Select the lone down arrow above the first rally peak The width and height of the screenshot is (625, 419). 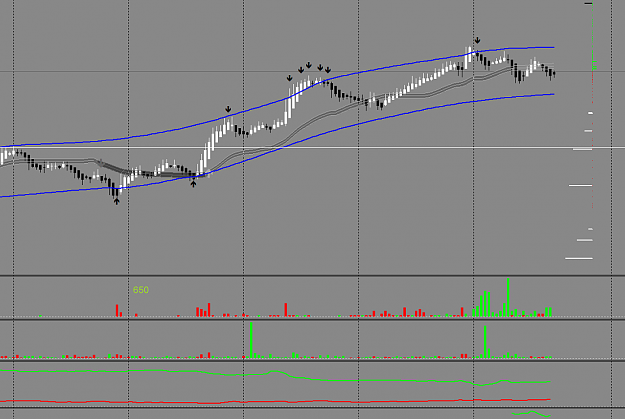click(x=228, y=109)
